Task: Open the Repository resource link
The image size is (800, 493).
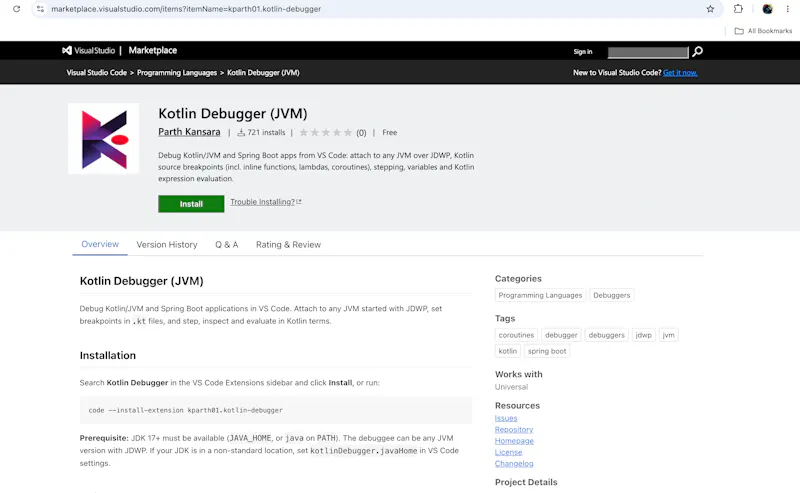Action: click(x=514, y=430)
